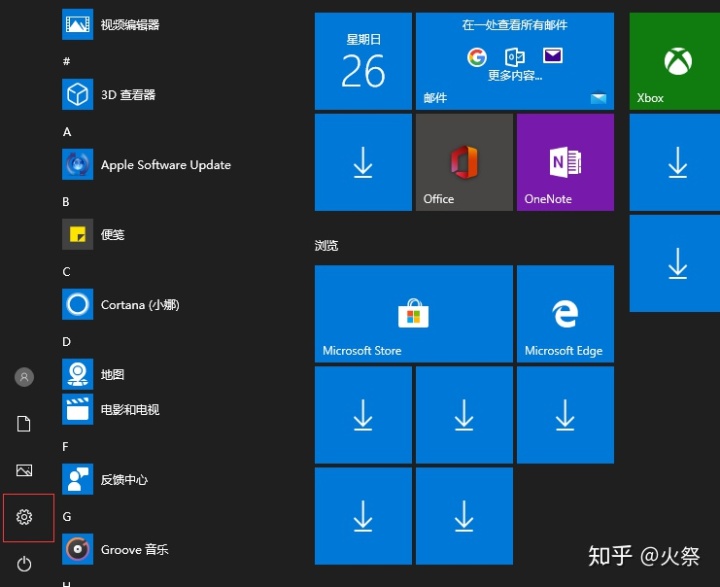
Task: Open the Microsoft Store tile
Action: 414,314
